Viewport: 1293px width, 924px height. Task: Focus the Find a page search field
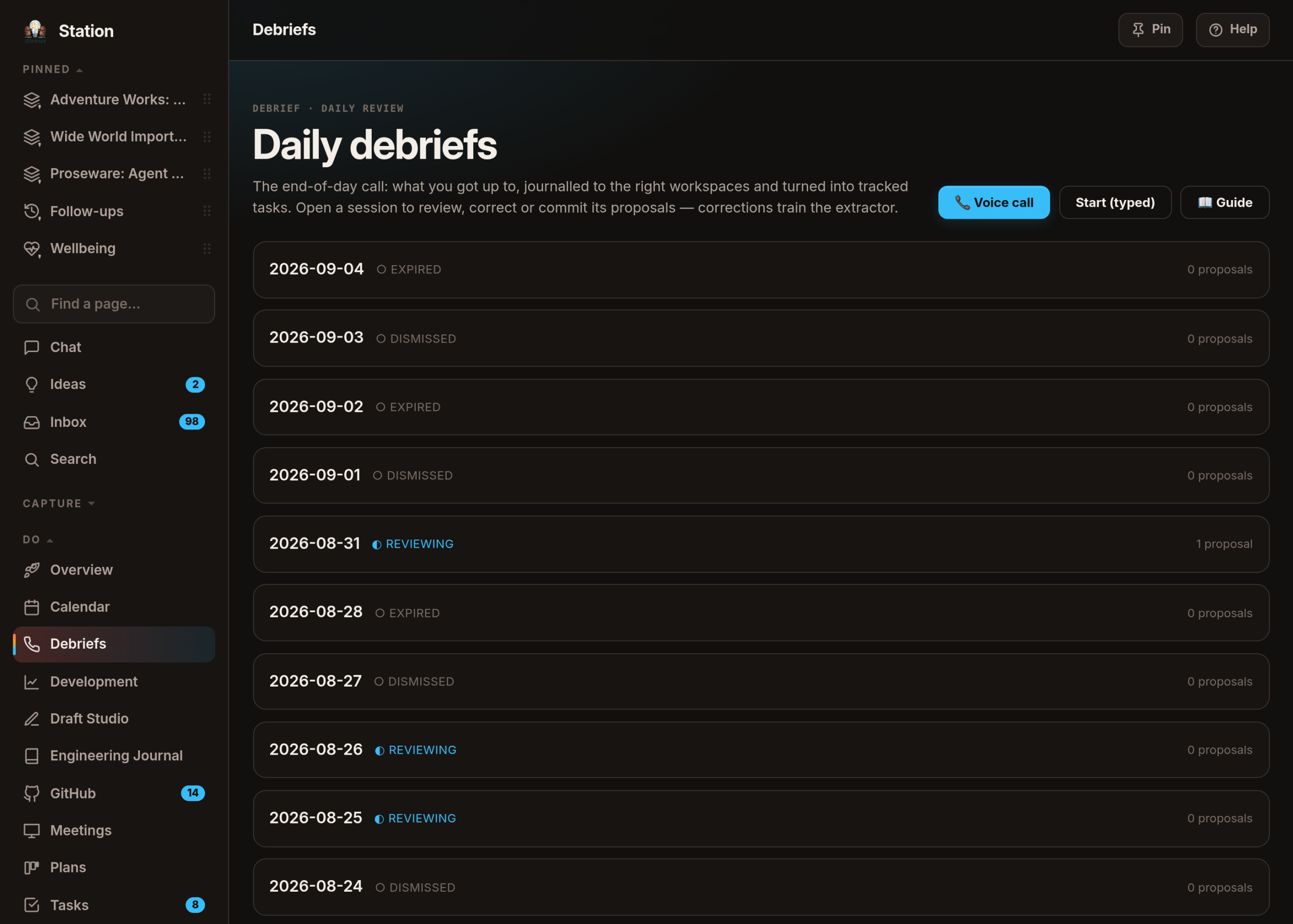[x=114, y=305]
